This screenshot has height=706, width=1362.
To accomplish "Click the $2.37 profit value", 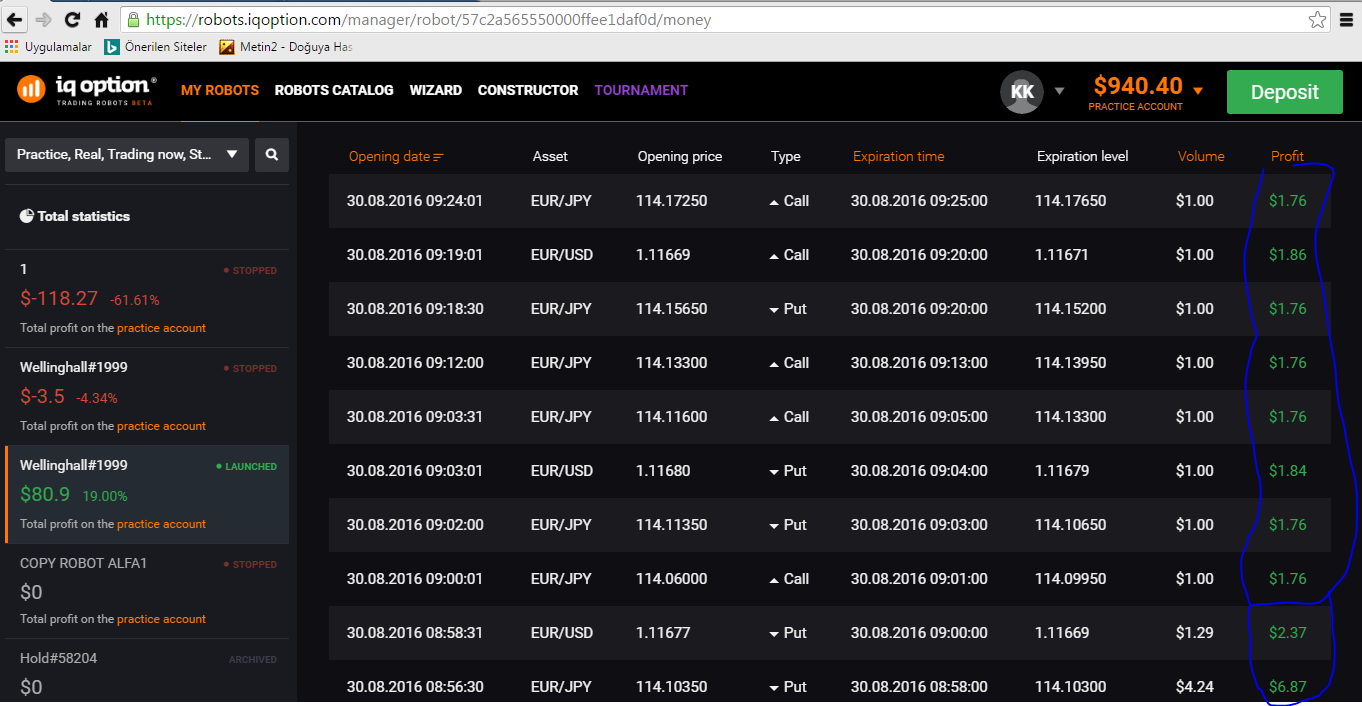I will (1288, 633).
